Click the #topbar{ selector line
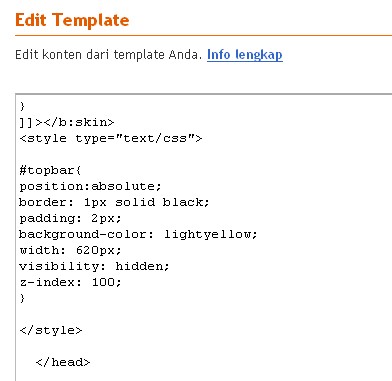 50,170
